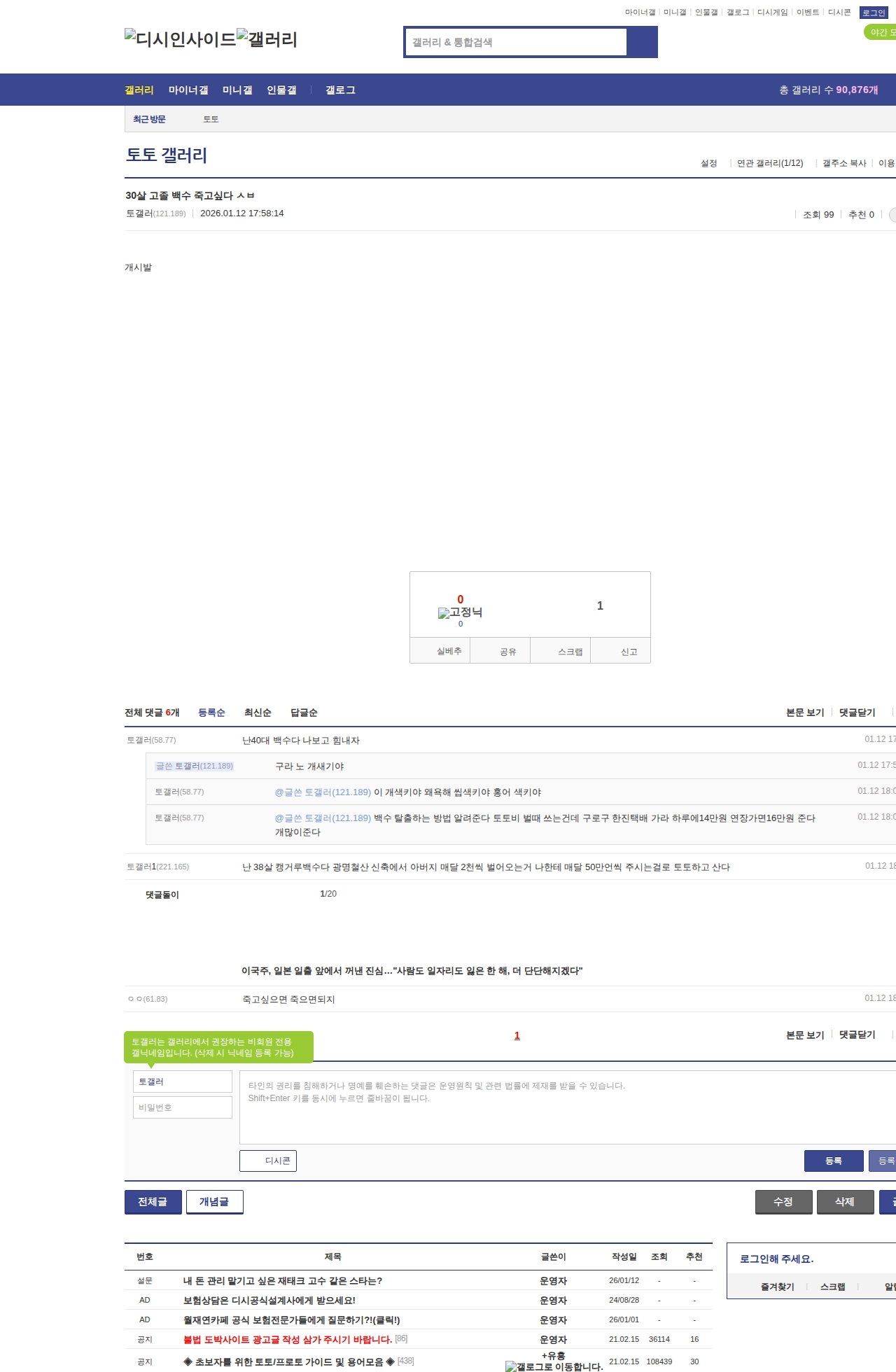The width and height of the screenshot is (896, 1372).
Task: Switch to the 전체글 post list
Action: coord(153,1202)
